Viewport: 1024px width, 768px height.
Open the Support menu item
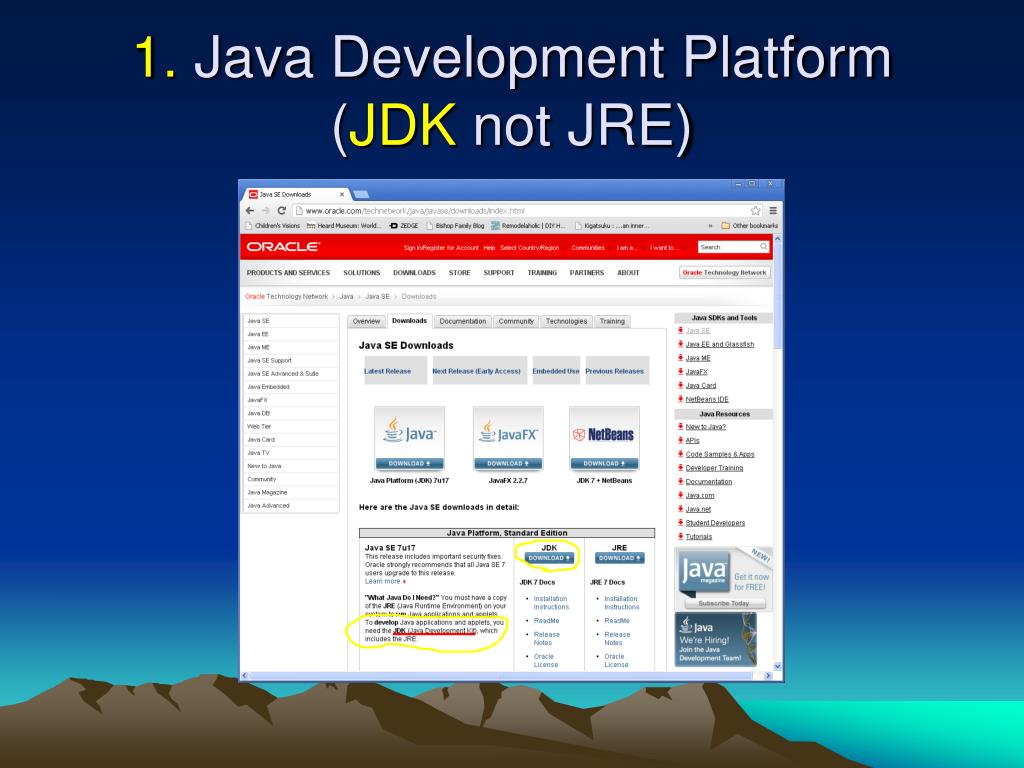(x=499, y=273)
